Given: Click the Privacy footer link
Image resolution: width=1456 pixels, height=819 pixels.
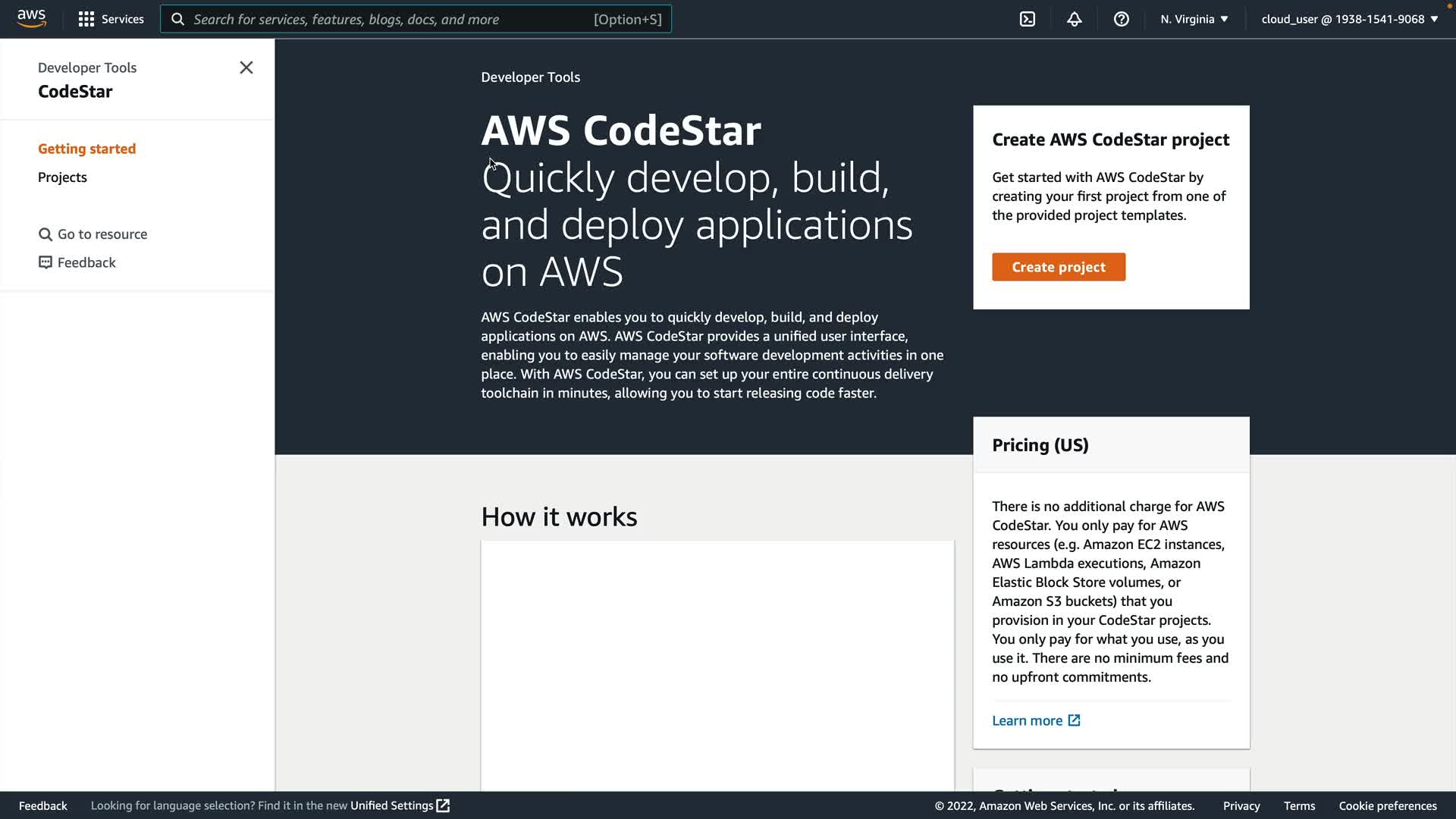Looking at the screenshot, I should (x=1241, y=805).
